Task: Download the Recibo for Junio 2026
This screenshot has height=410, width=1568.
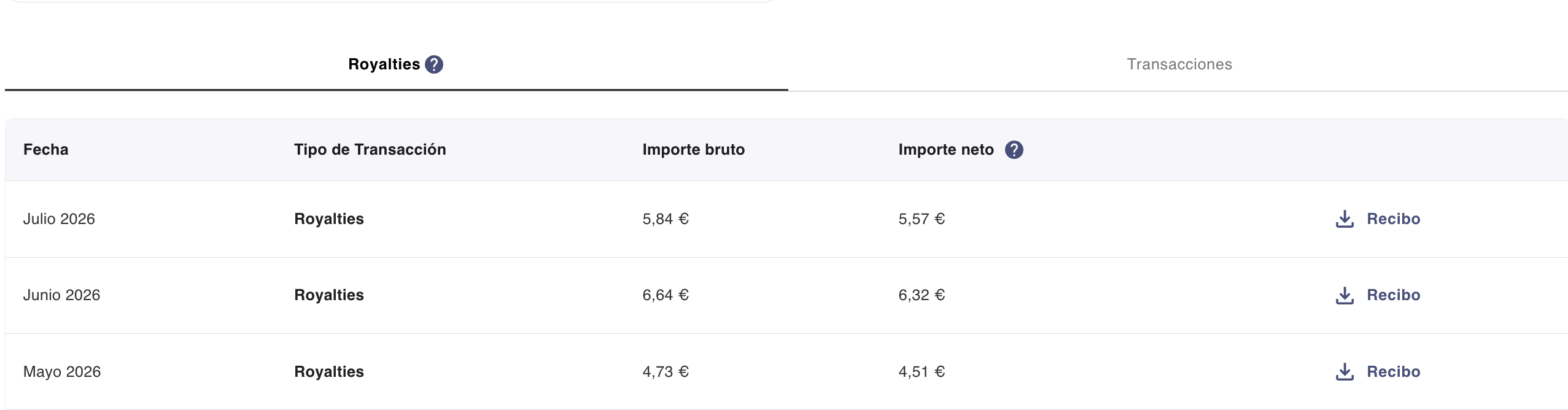Action: click(x=1378, y=295)
